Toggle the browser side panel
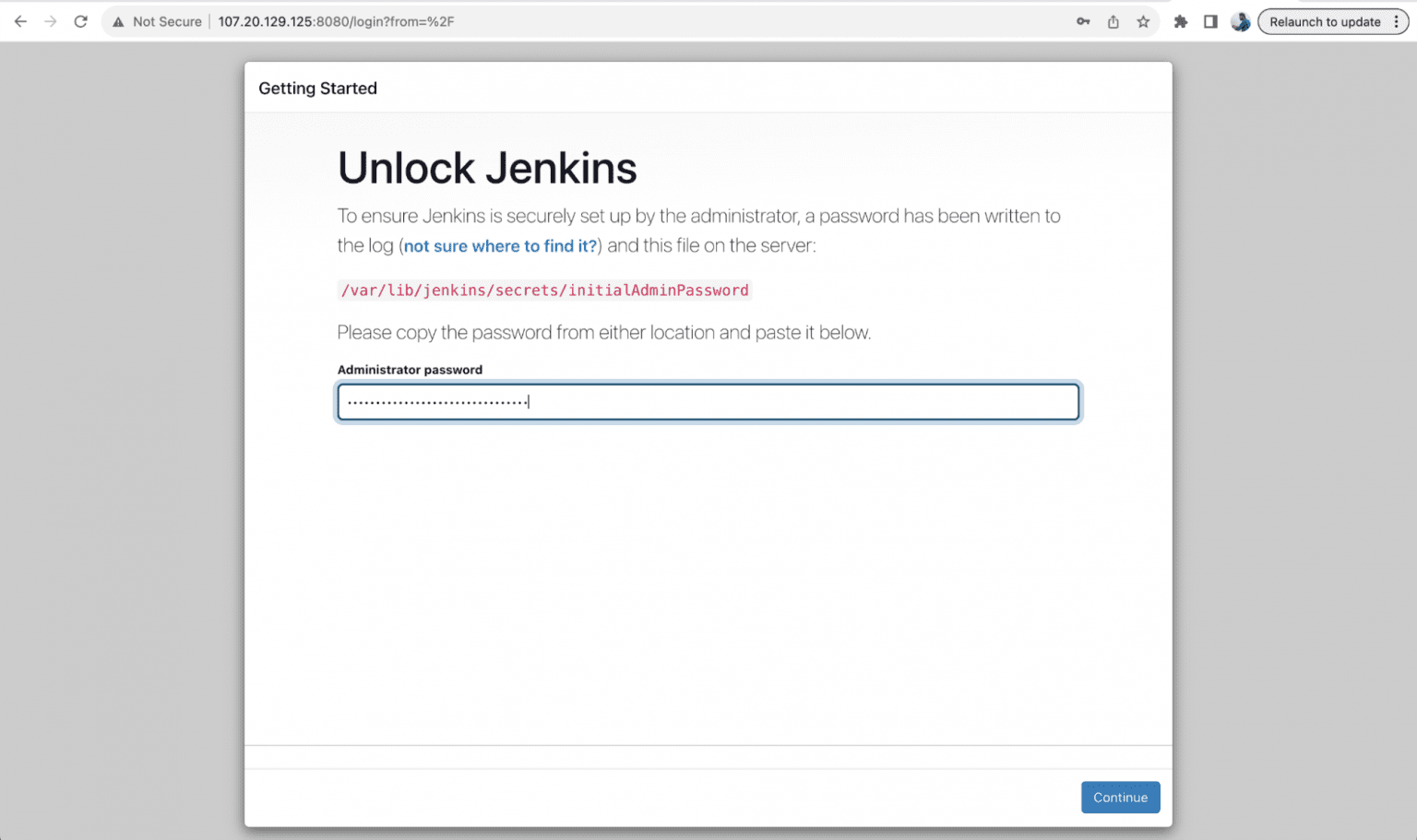 click(x=1210, y=22)
